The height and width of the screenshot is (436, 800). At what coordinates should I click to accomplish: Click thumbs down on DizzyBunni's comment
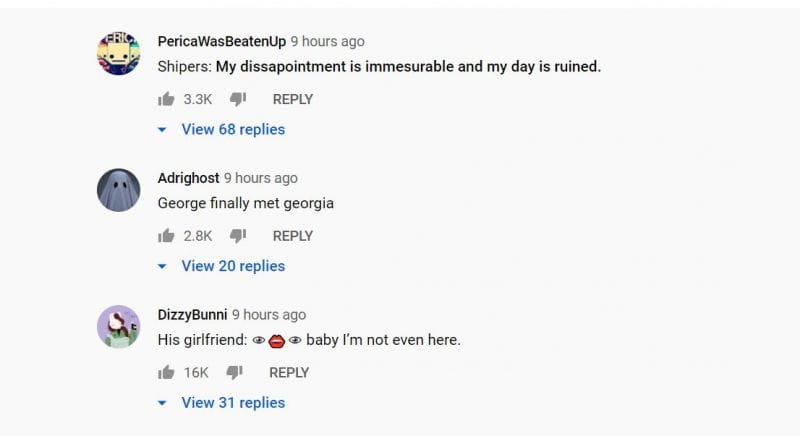coord(234,372)
